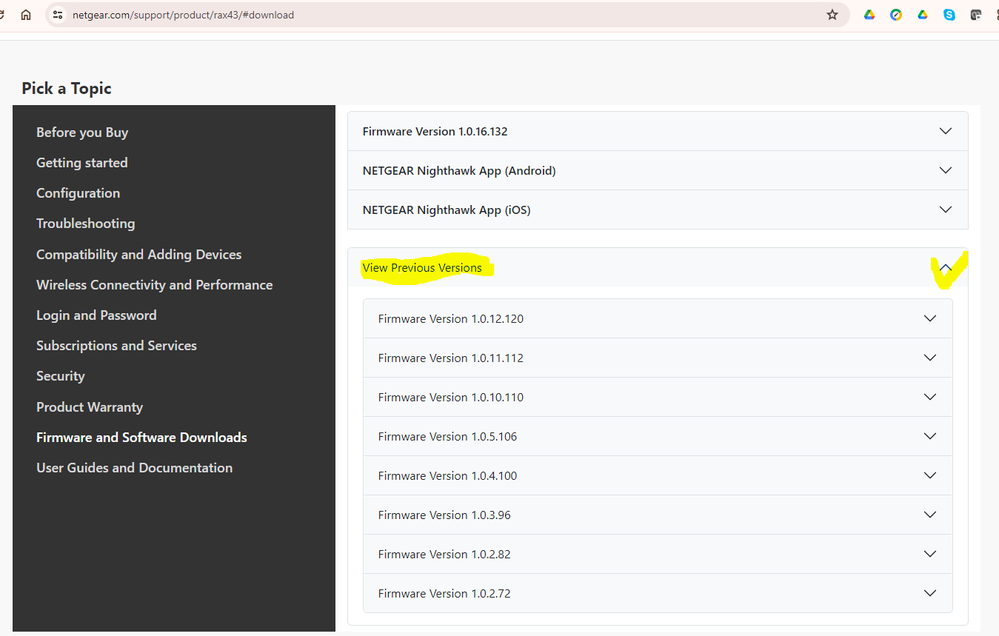Open Subscriptions and Services topic
This screenshot has width=999, height=636.
click(x=117, y=345)
